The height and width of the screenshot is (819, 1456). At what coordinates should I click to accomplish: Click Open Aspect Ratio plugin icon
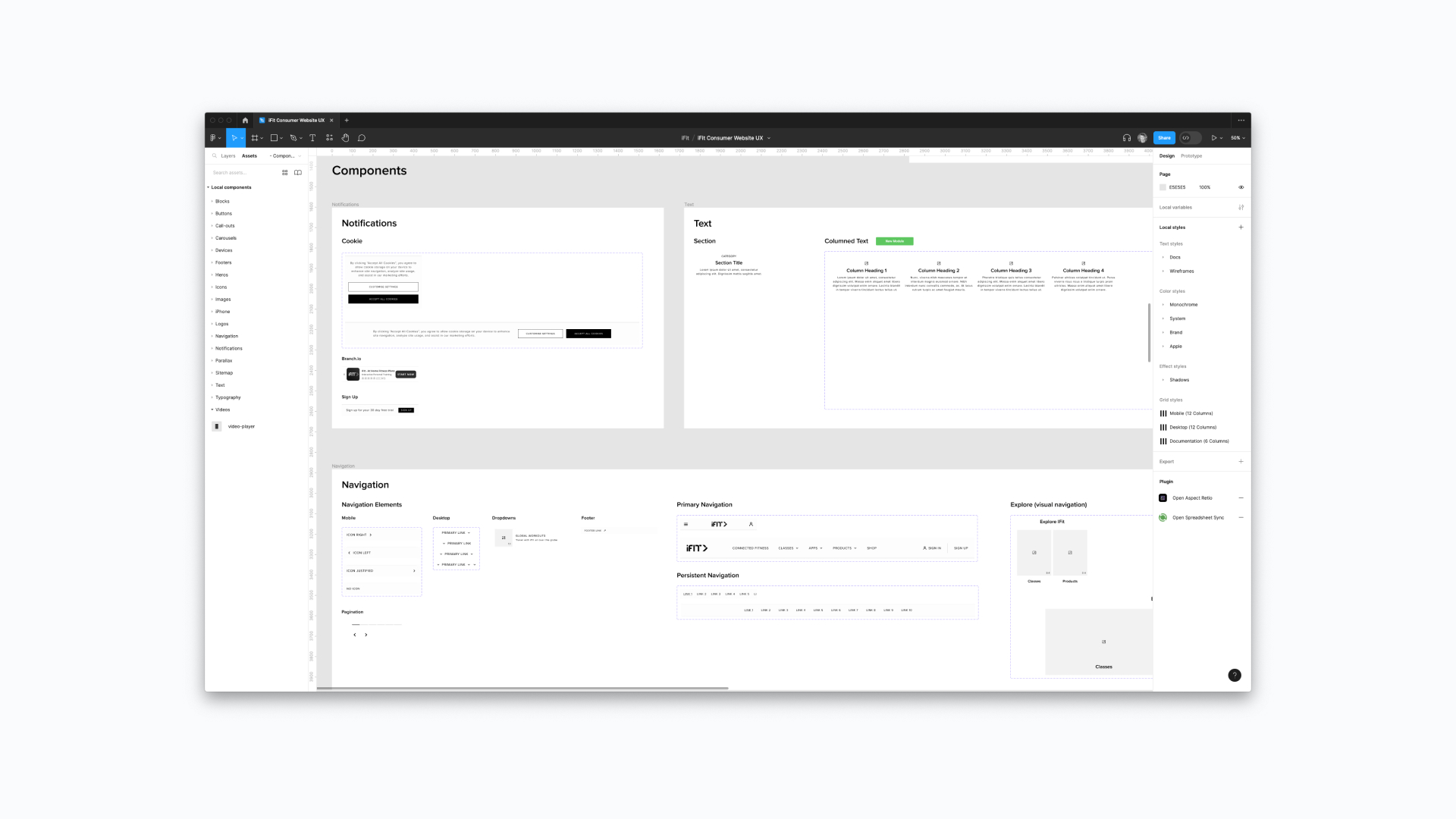tap(1163, 498)
